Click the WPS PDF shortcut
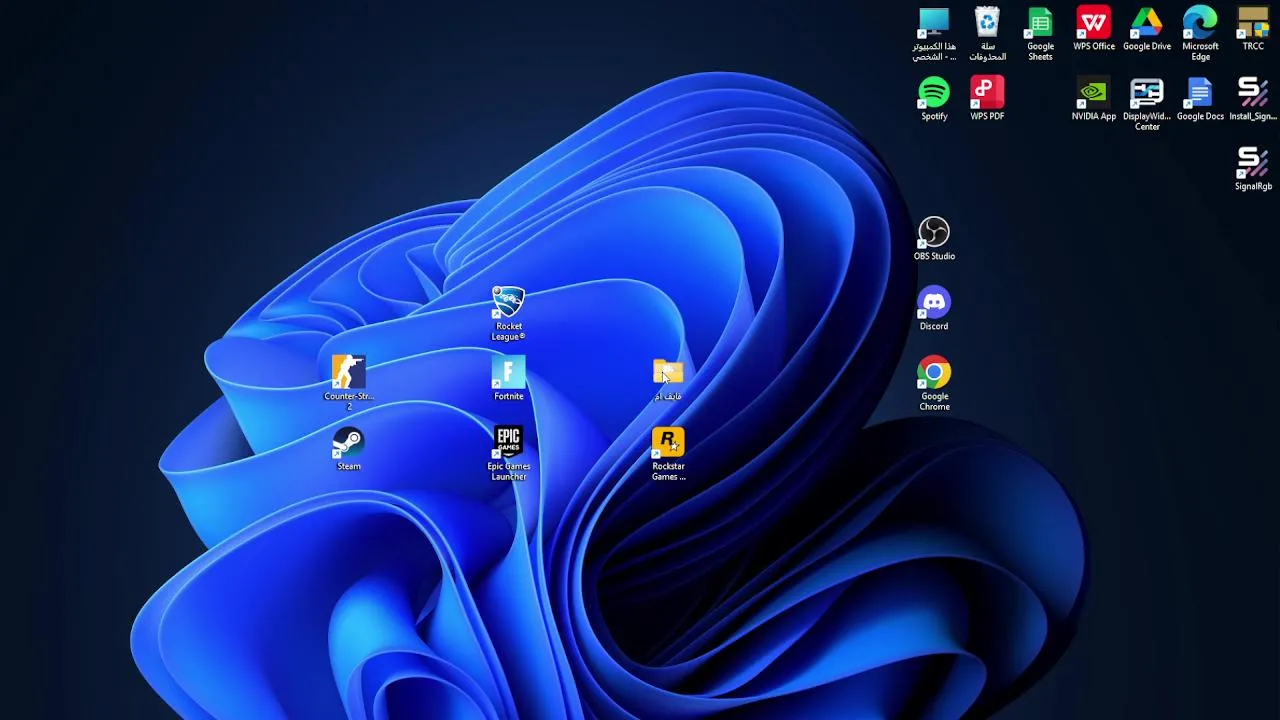Viewport: 1280px width, 720px height. (x=987, y=98)
